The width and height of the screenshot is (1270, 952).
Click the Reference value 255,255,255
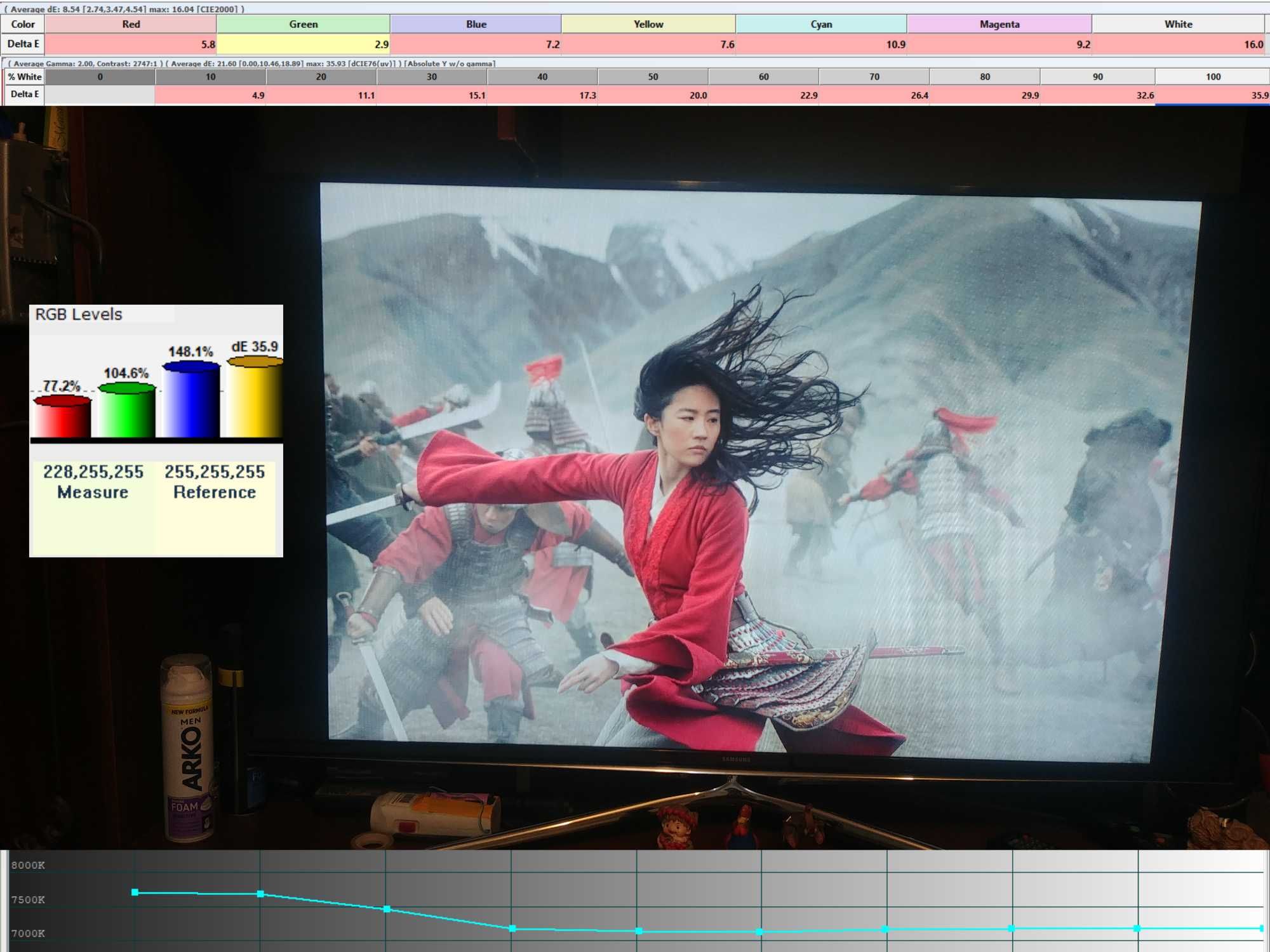click(215, 472)
